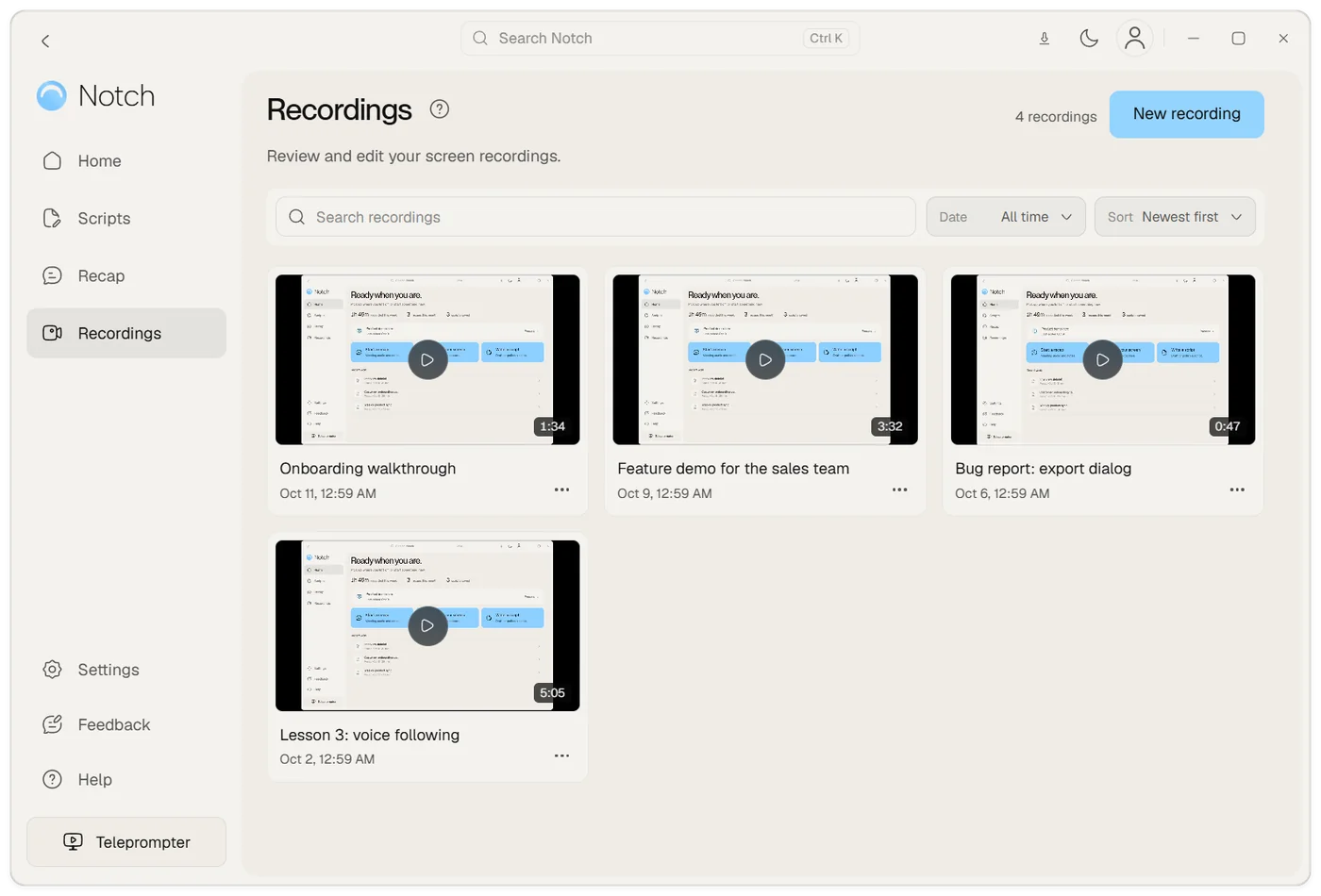Toggle dark mode moon icon

pos(1089,39)
